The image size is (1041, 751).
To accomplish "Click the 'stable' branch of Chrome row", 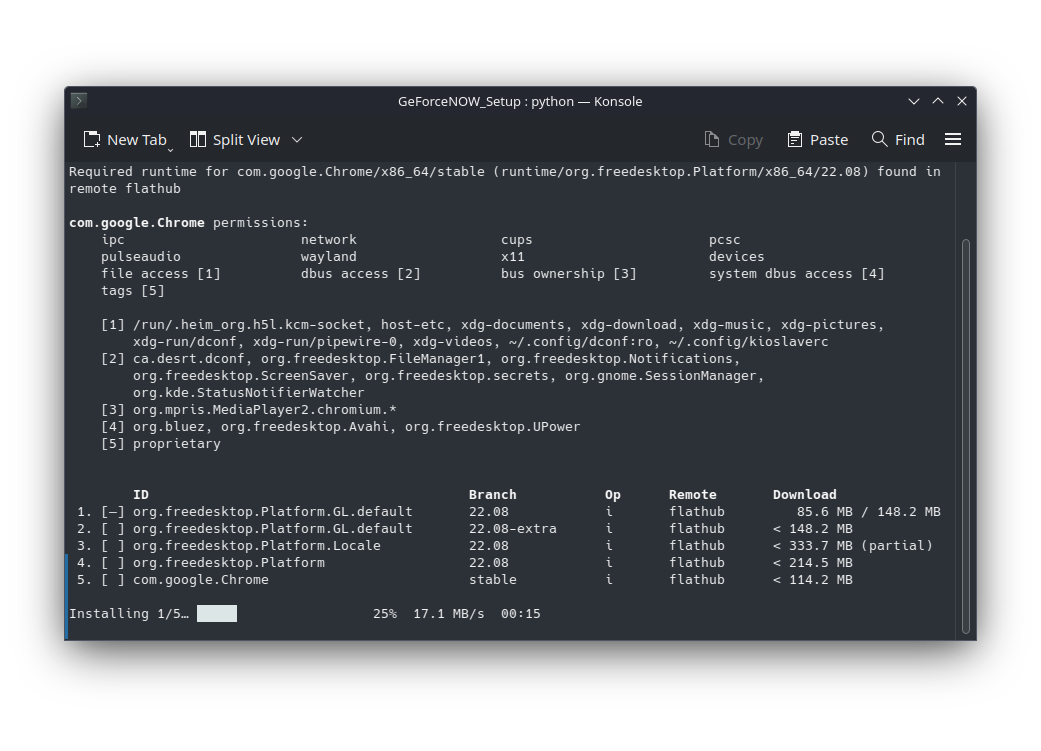I will coord(493,580).
